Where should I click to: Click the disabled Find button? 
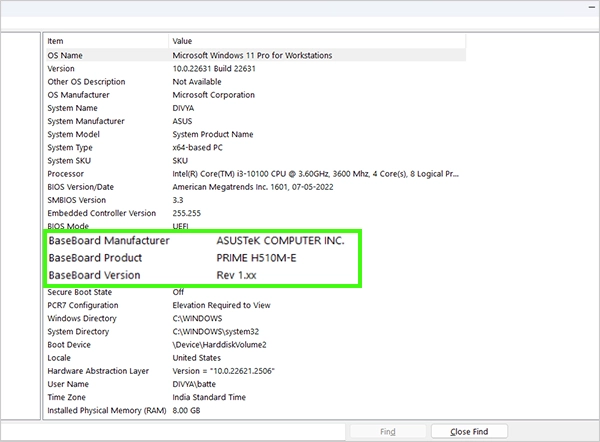tap(388, 432)
